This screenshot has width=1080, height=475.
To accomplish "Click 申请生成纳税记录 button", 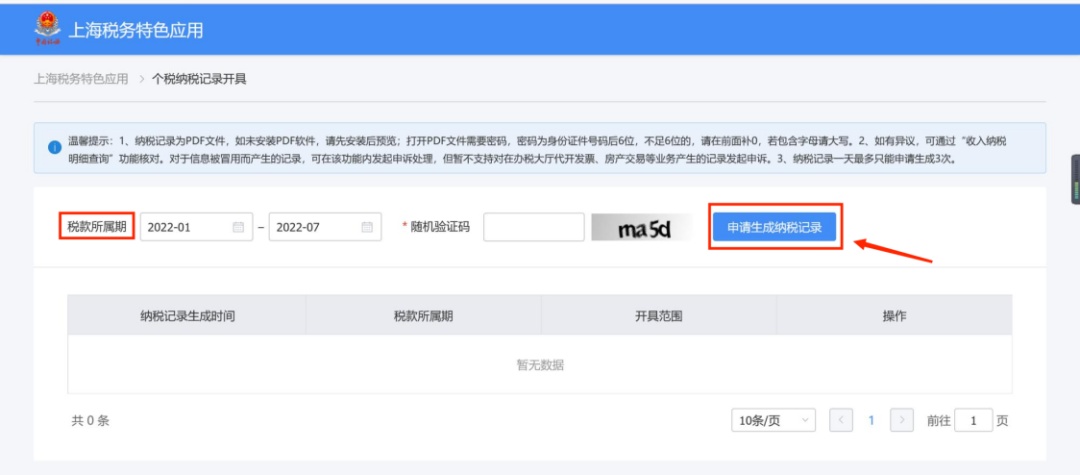I will 774,227.
